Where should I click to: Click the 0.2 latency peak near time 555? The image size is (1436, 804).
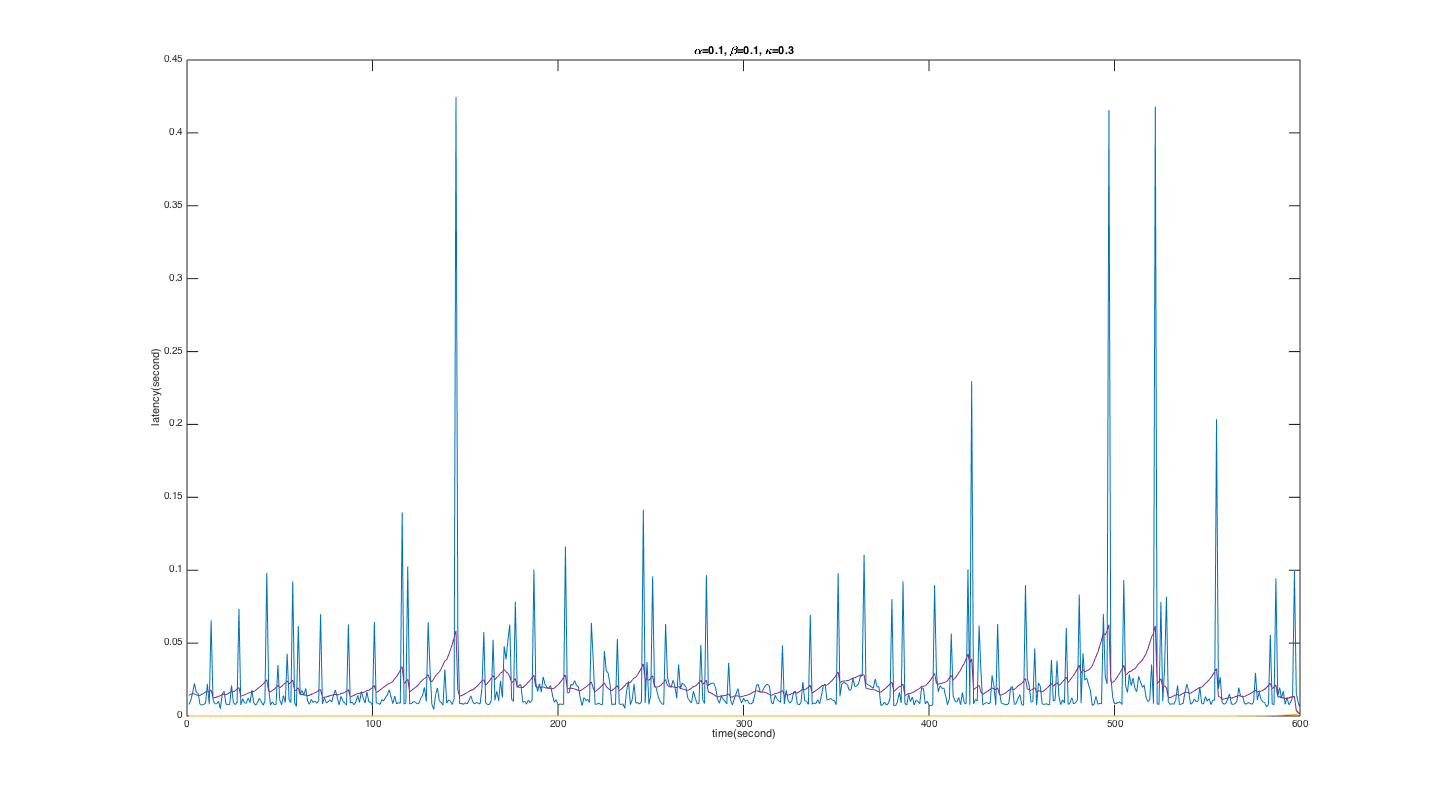(1216, 420)
